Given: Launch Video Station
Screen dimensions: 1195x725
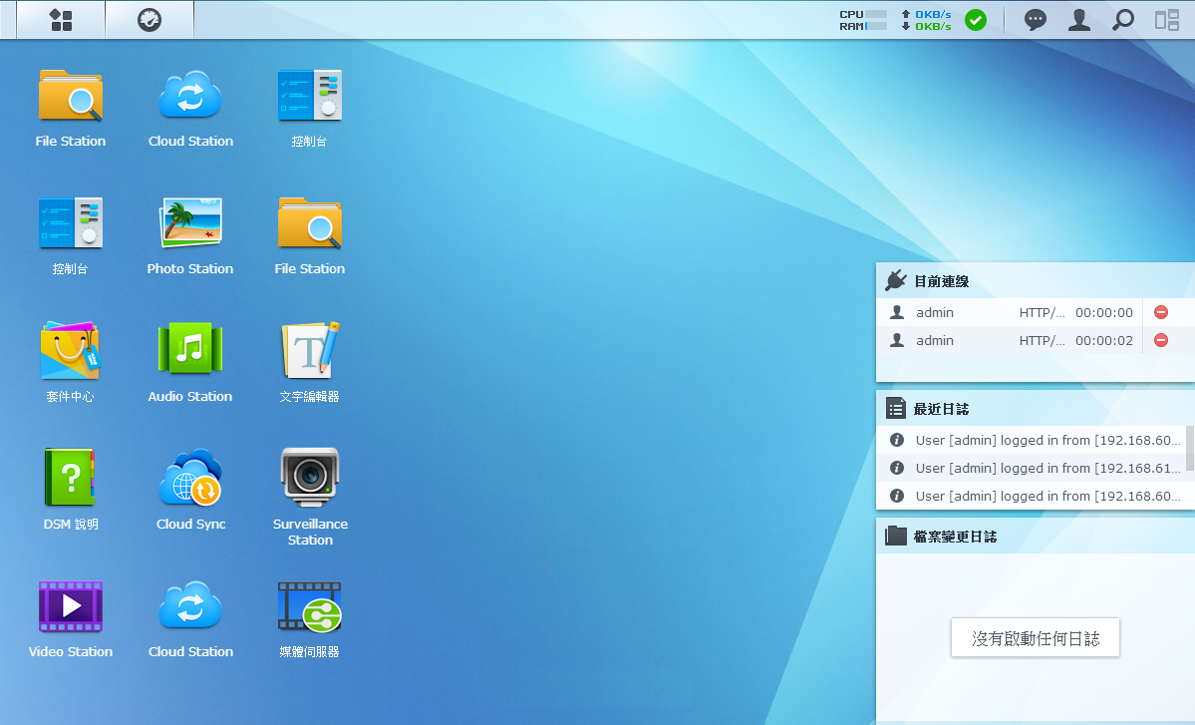Looking at the screenshot, I should (x=70, y=606).
